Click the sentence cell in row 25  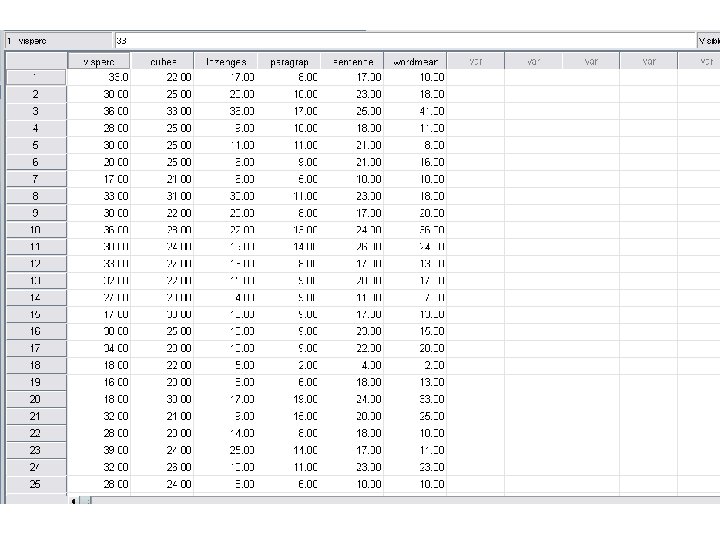pos(352,484)
